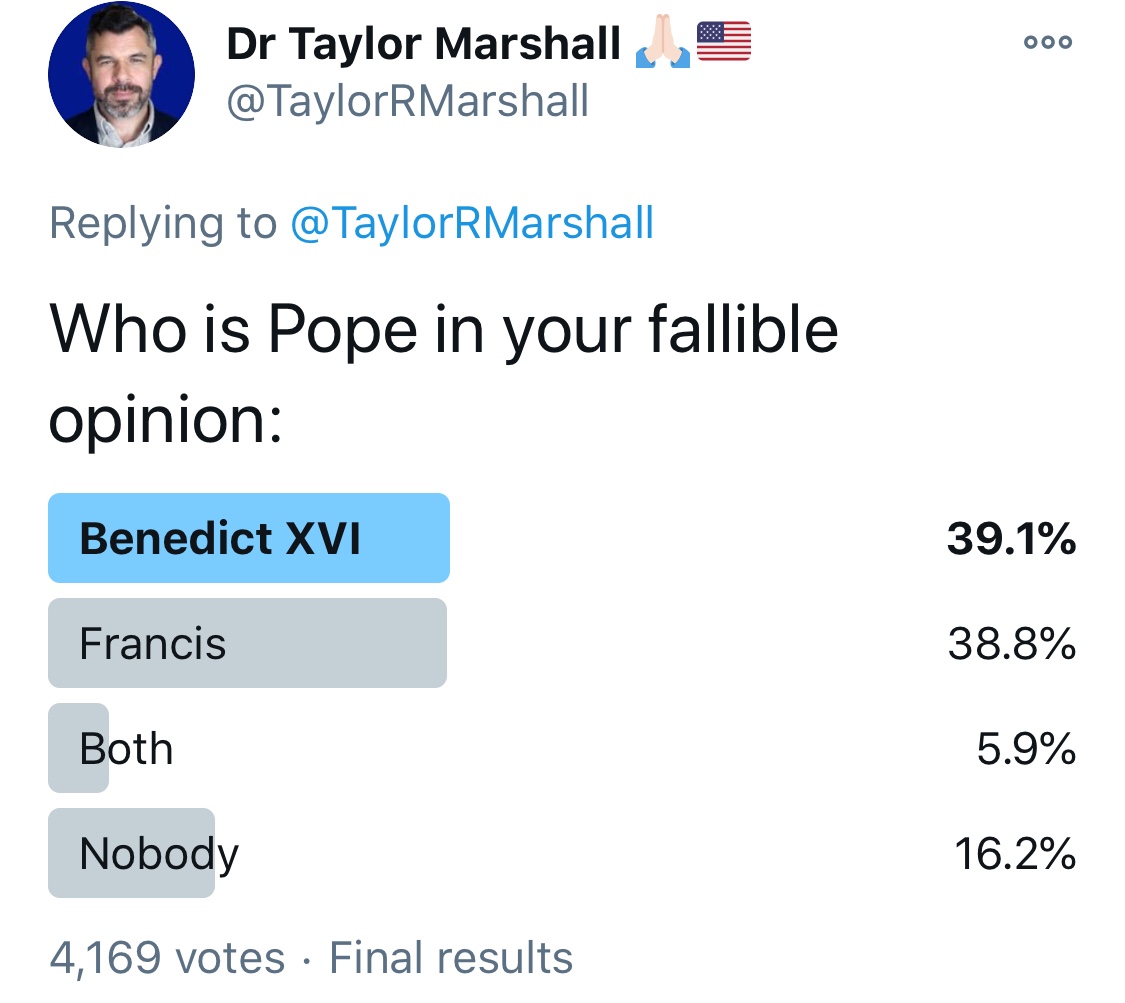
Task: Click the 39.1% result value
Action: pyautogui.click(x=1012, y=539)
